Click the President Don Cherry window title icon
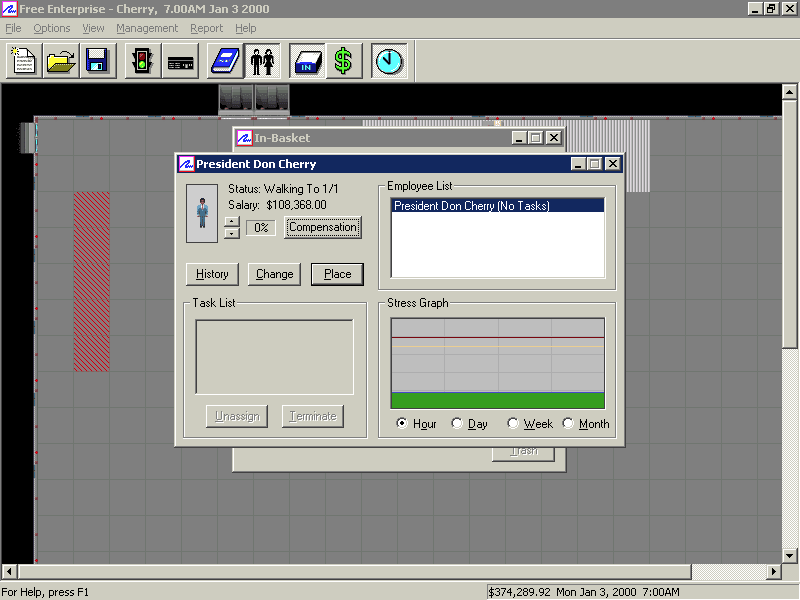The width and height of the screenshot is (800, 600). coord(186,164)
